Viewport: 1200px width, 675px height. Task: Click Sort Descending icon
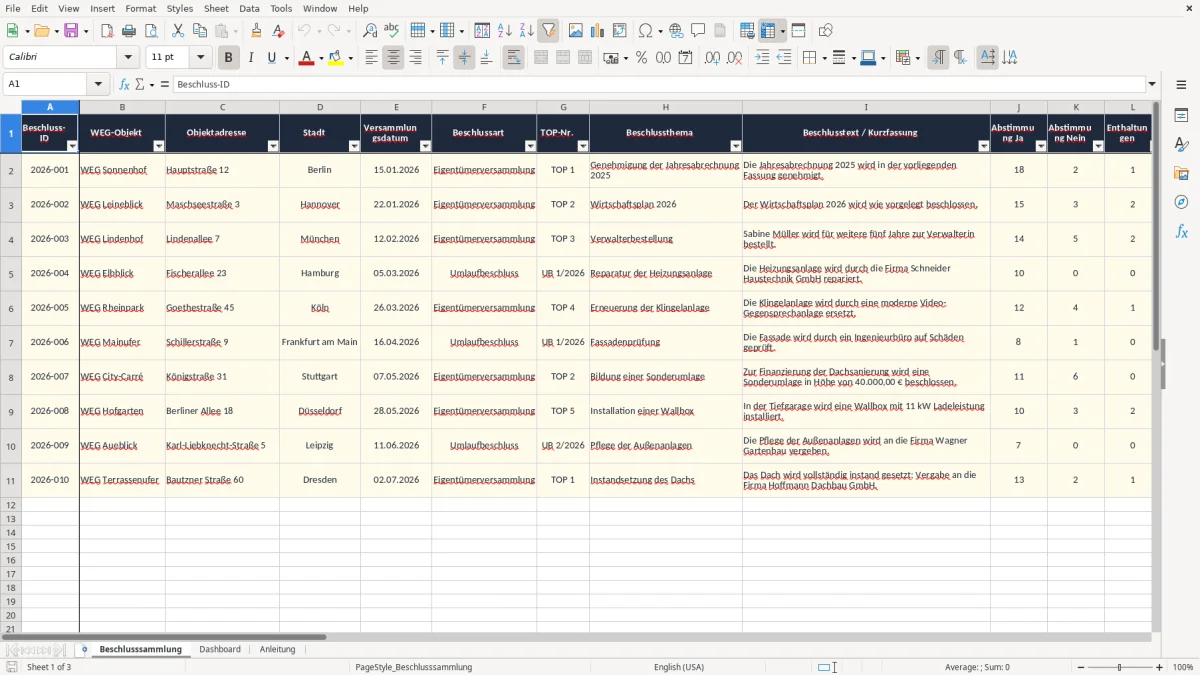526,31
